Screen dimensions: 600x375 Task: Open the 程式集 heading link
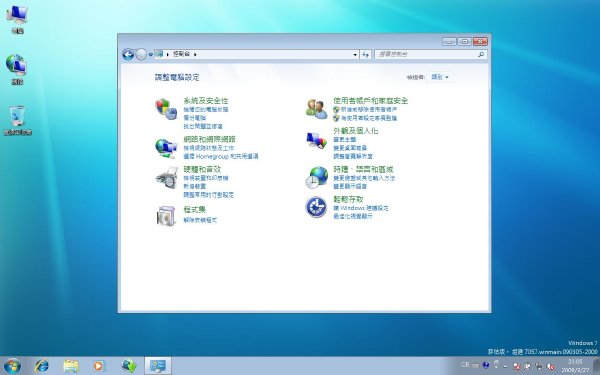[x=194, y=209]
